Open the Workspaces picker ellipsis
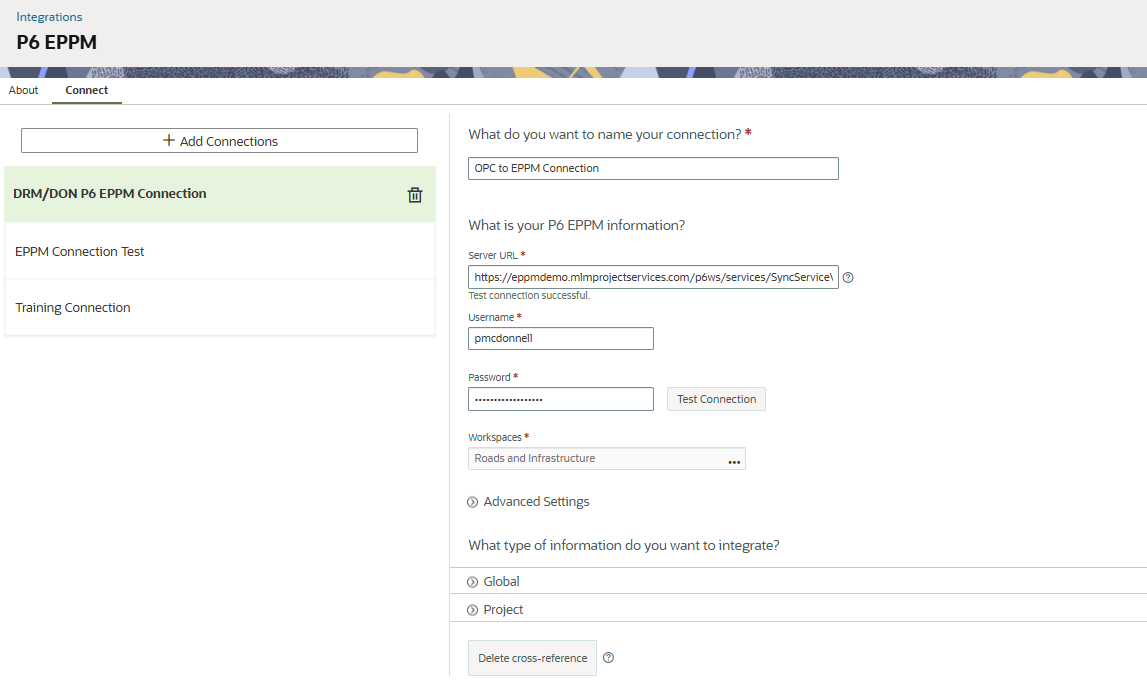Screen dimensions: 1147x688 click(x=734, y=460)
